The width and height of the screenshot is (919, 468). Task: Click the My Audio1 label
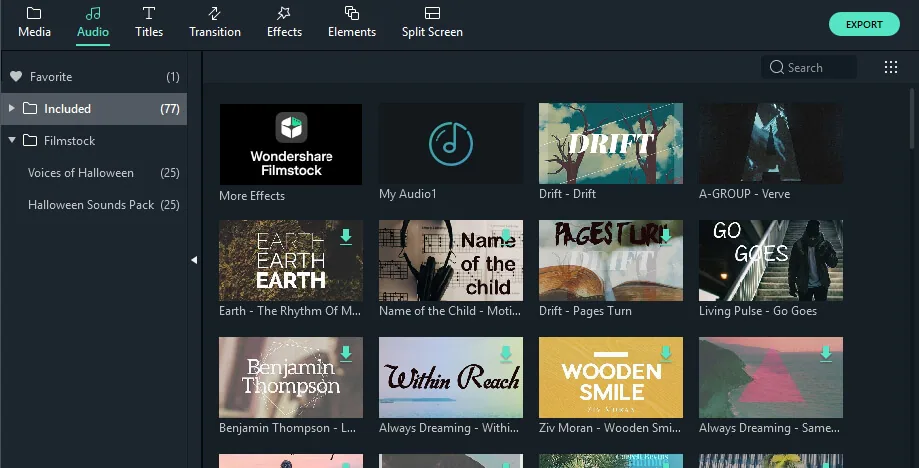[408, 194]
